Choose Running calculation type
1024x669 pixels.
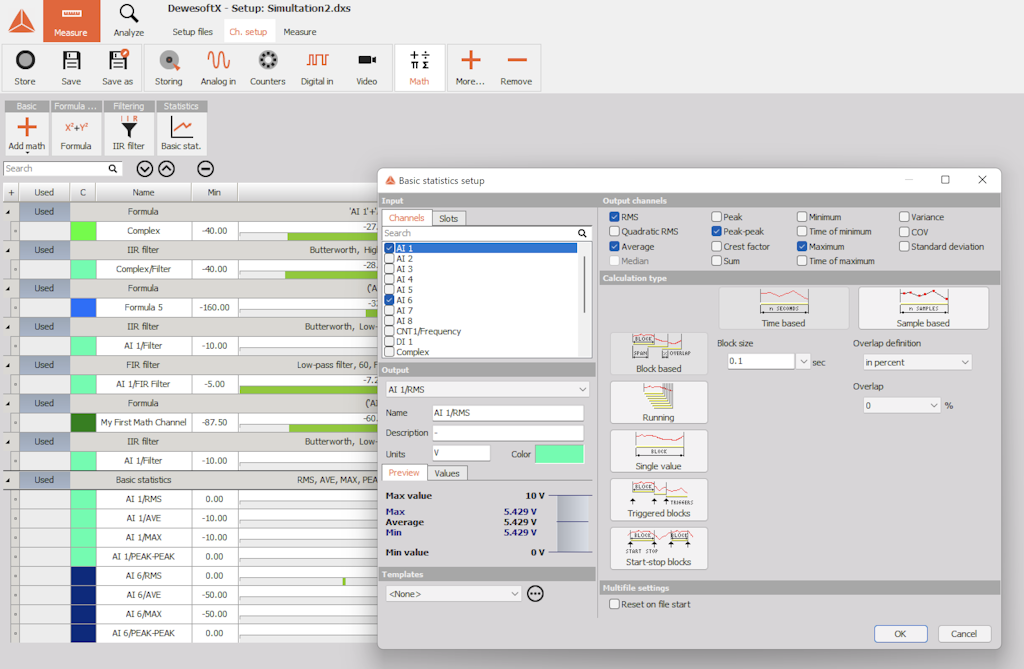pos(659,402)
